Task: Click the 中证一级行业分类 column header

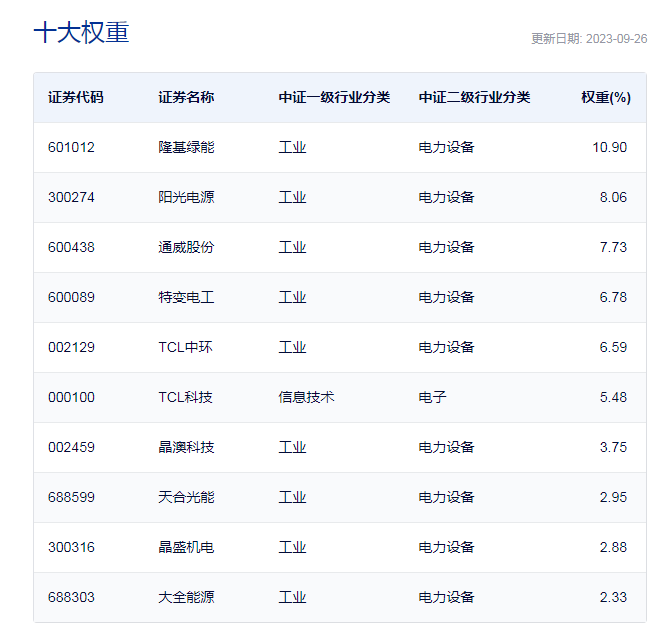Action: pyautogui.click(x=334, y=97)
